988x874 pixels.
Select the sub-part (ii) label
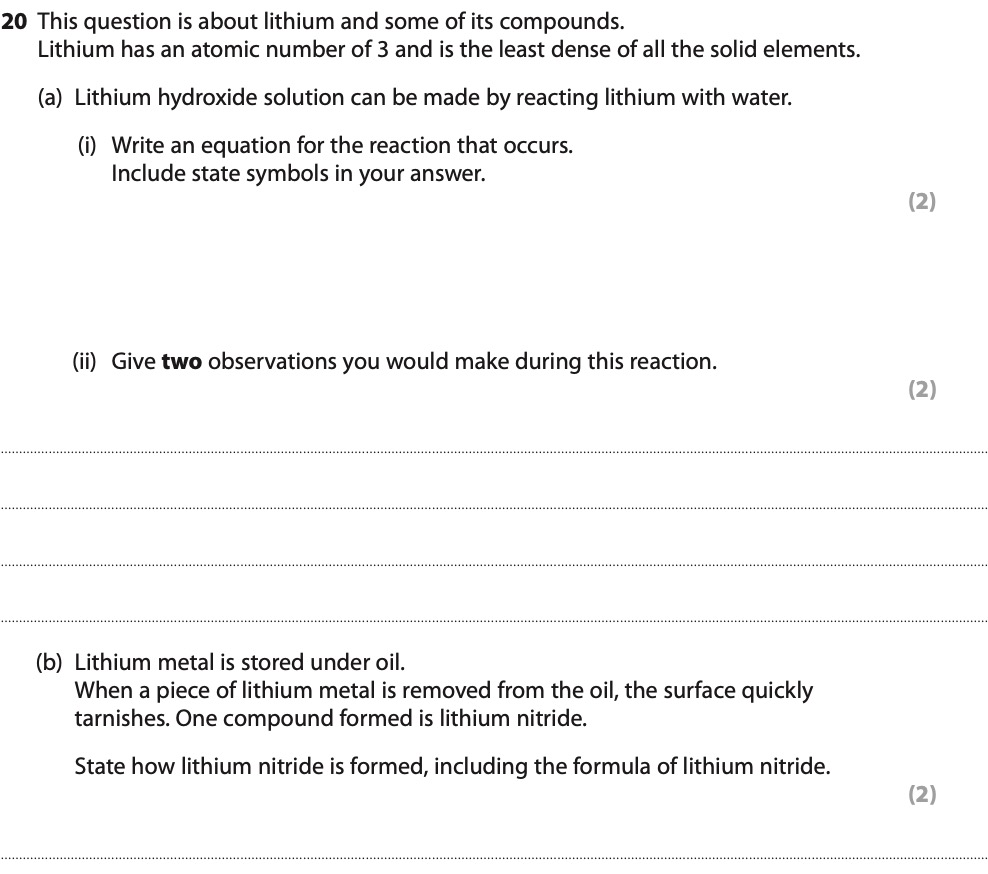84,362
